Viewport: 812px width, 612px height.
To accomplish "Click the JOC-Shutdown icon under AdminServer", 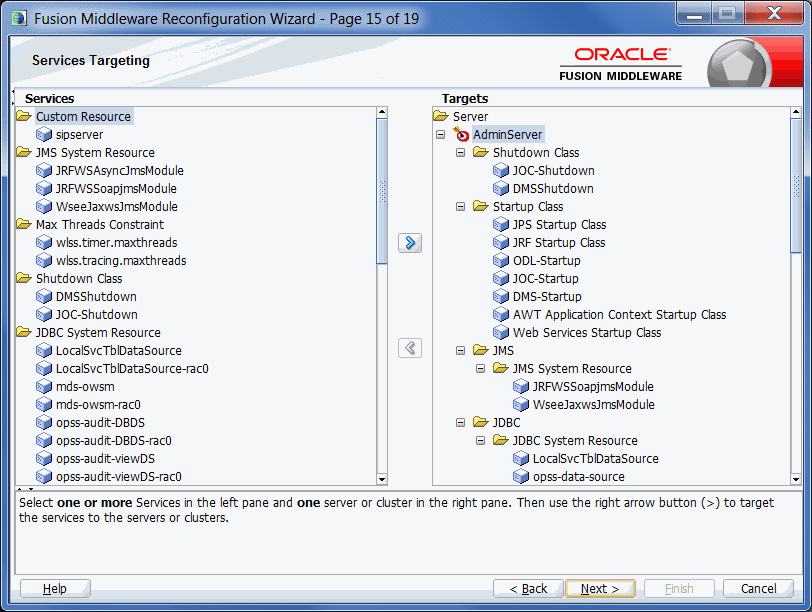I will click(501, 171).
